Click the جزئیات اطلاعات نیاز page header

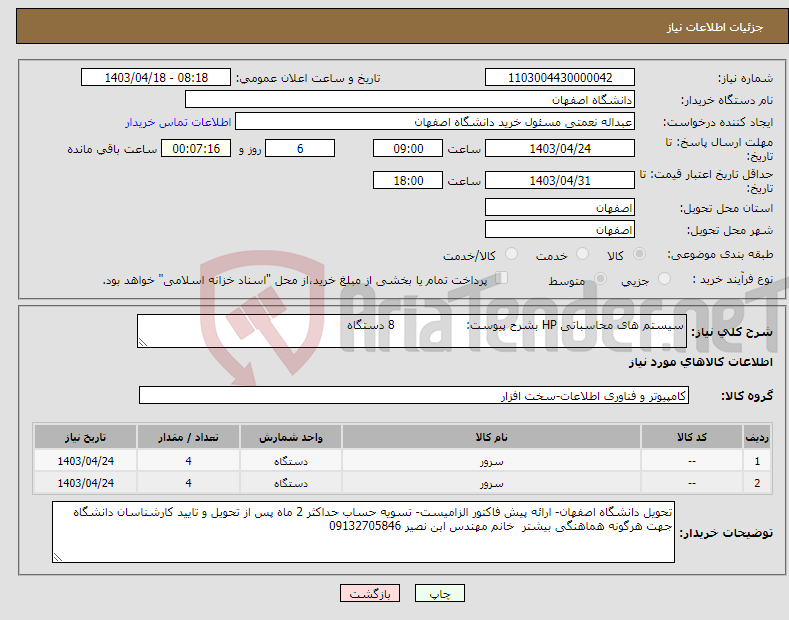click(715, 27)
